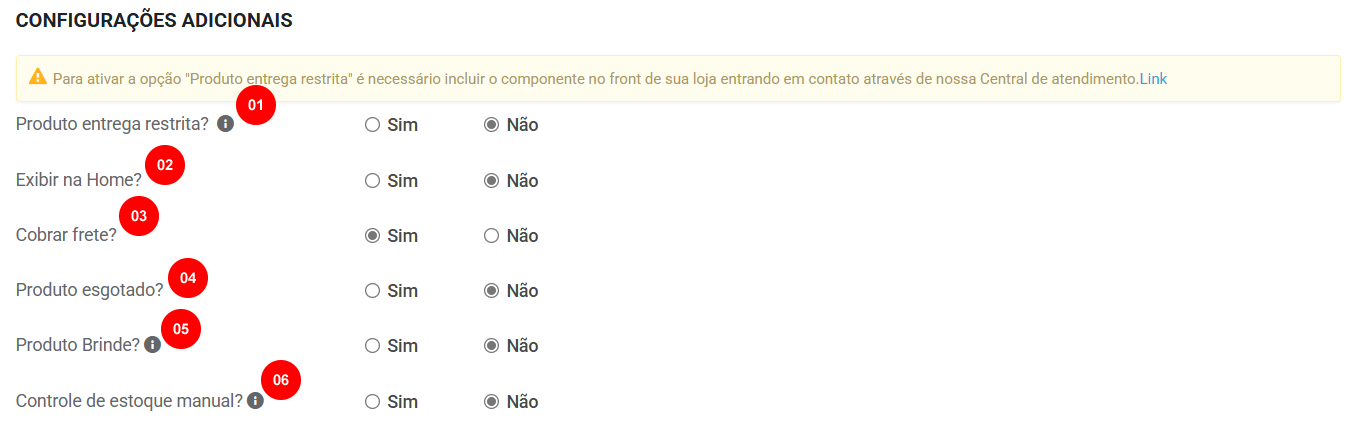
Task: Open the Link in the warning banner
Action: [x=1153, y=78]
